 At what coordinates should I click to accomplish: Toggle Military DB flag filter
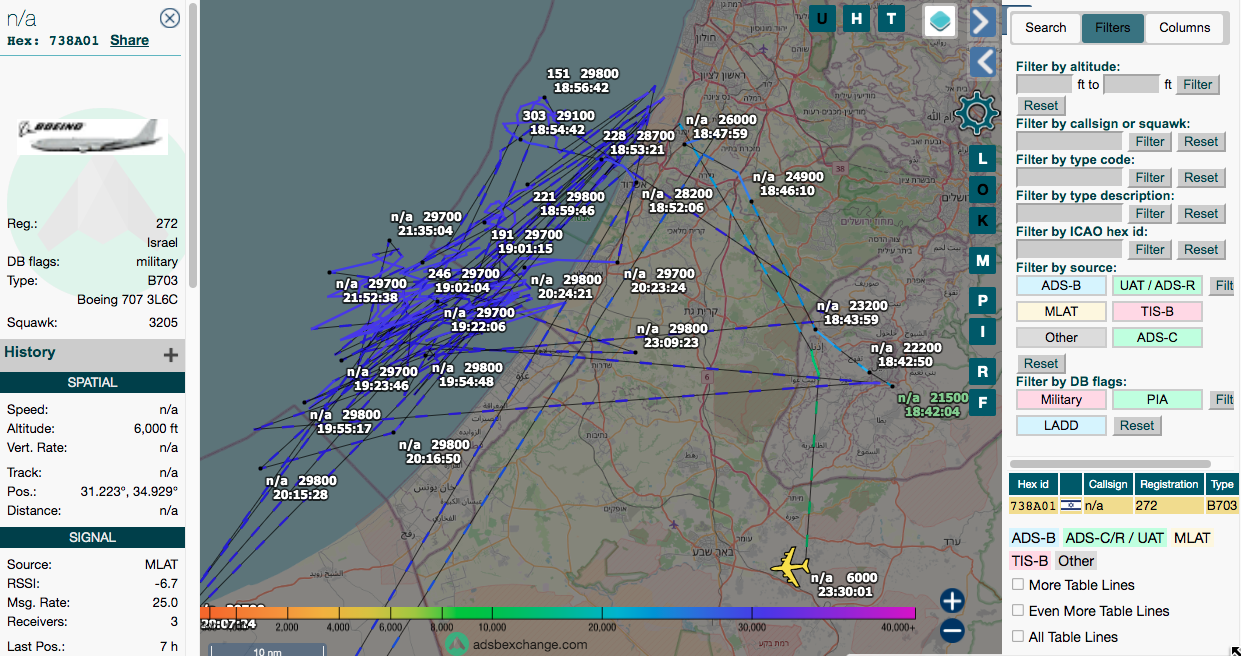(1061, 400)
